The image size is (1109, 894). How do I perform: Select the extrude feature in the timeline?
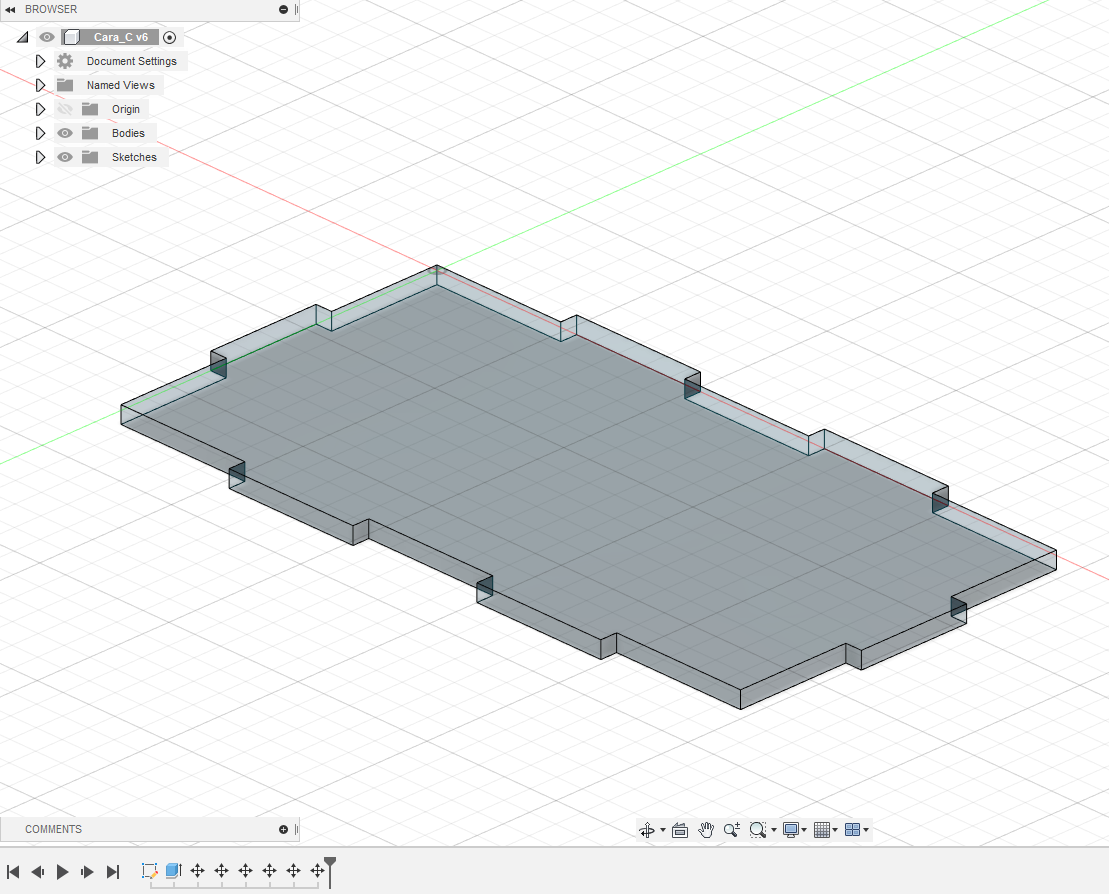[173, 871]
